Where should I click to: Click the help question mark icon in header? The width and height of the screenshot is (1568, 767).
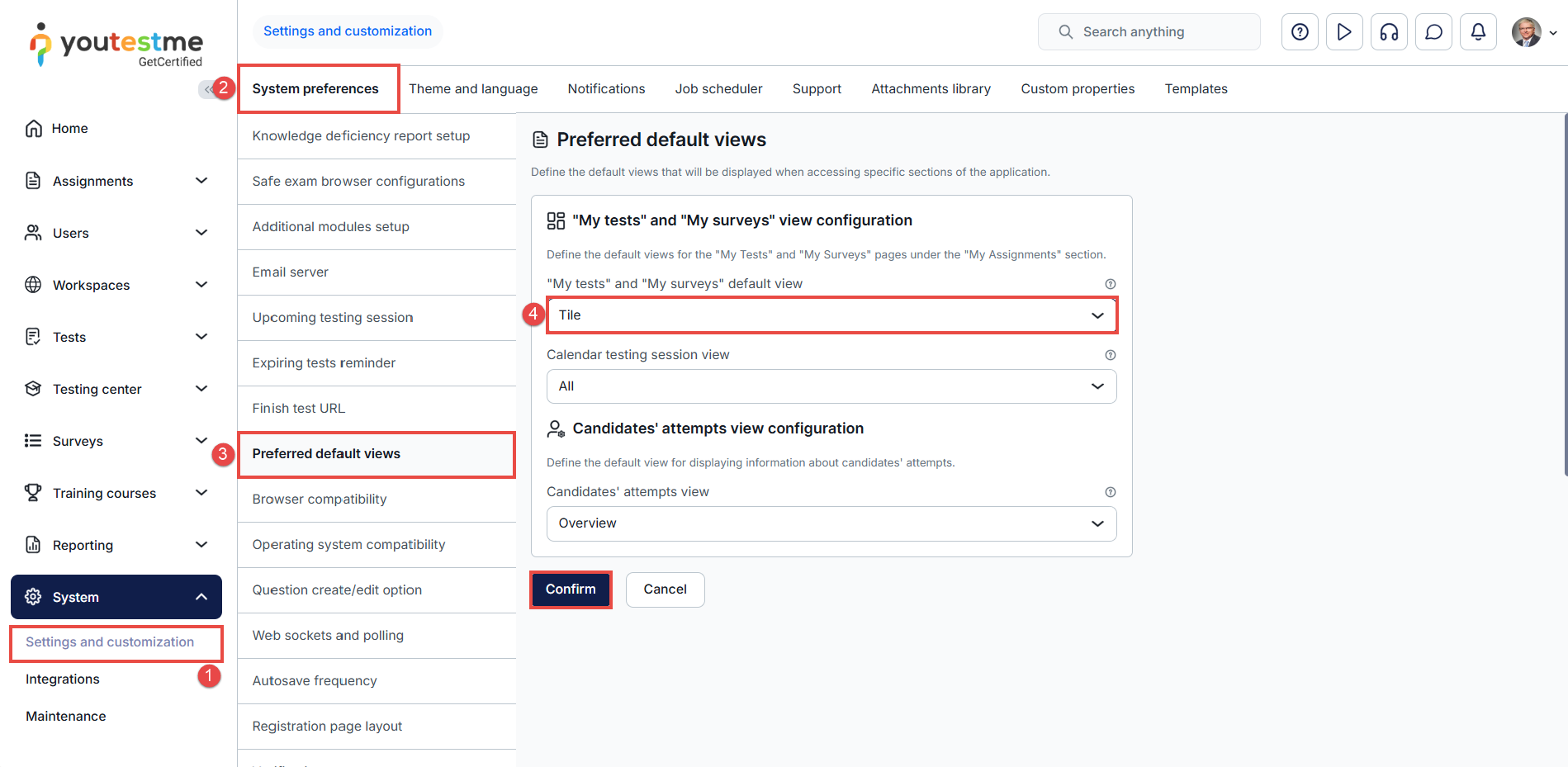(1300, 32)
